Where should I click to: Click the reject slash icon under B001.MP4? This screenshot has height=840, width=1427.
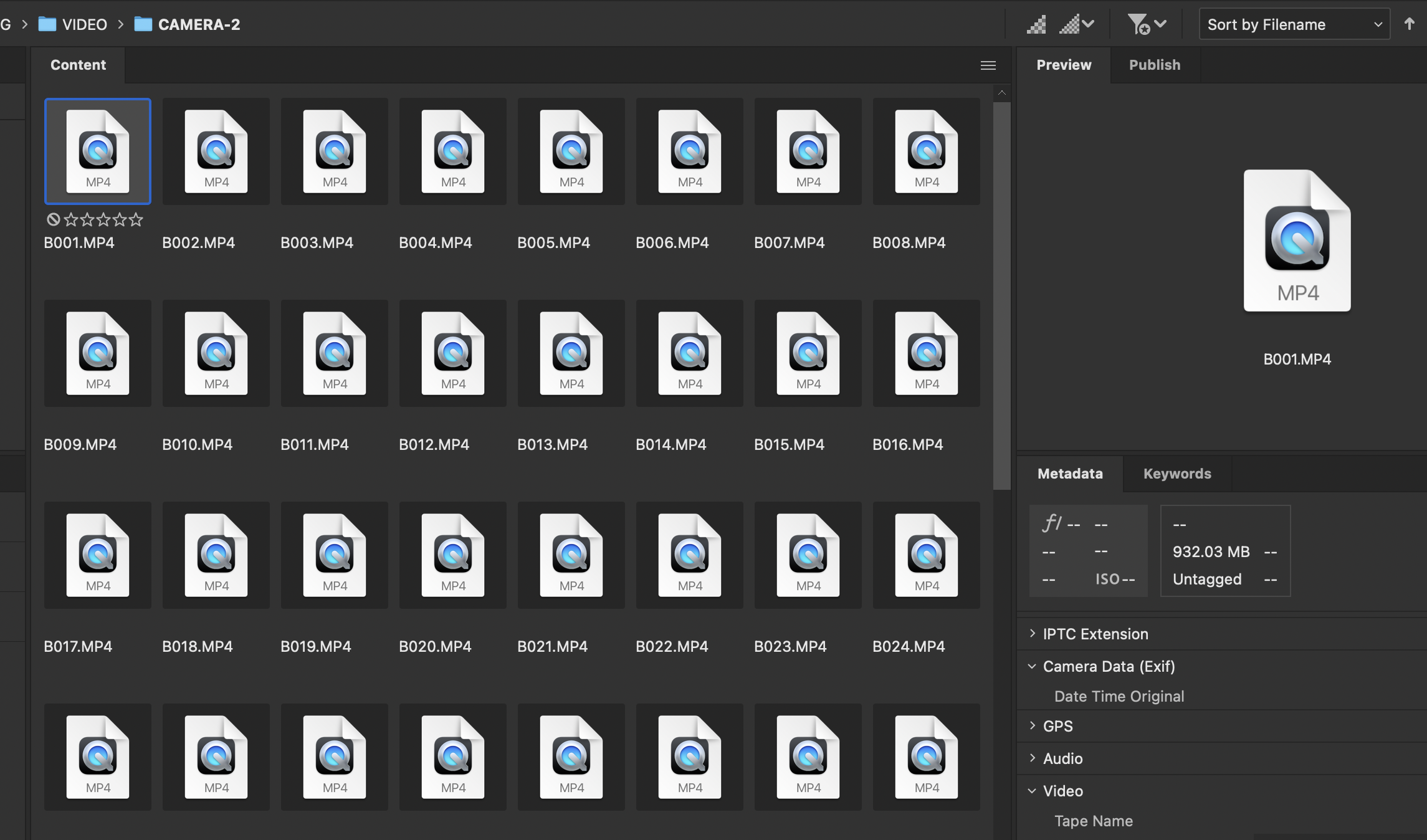click(54, 219)
